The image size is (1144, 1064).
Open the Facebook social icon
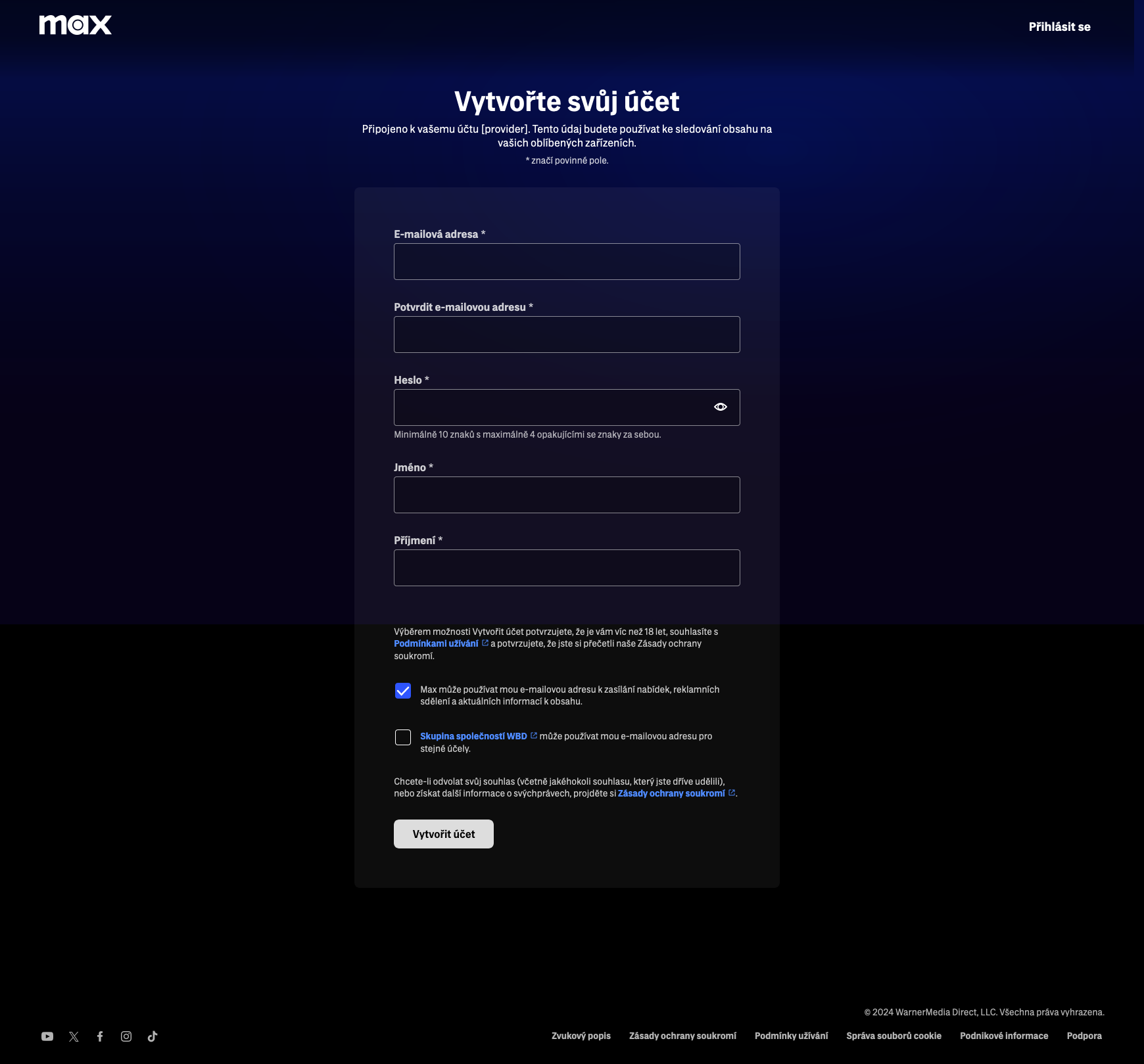100,1036
